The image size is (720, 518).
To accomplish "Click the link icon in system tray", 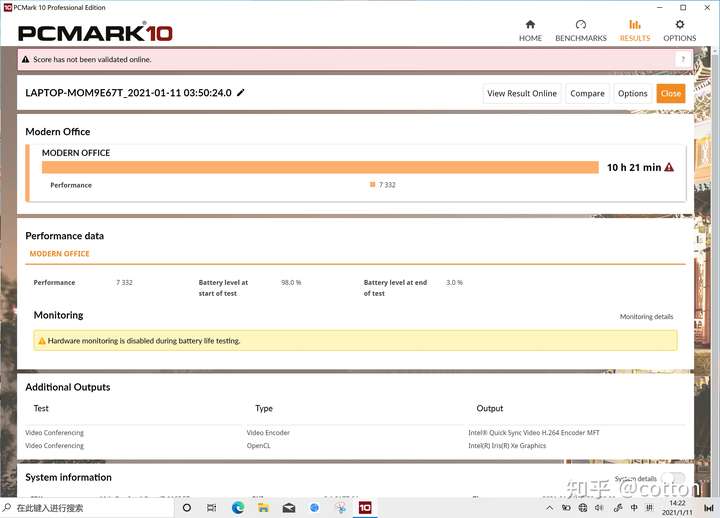I will tap(618, 507).
